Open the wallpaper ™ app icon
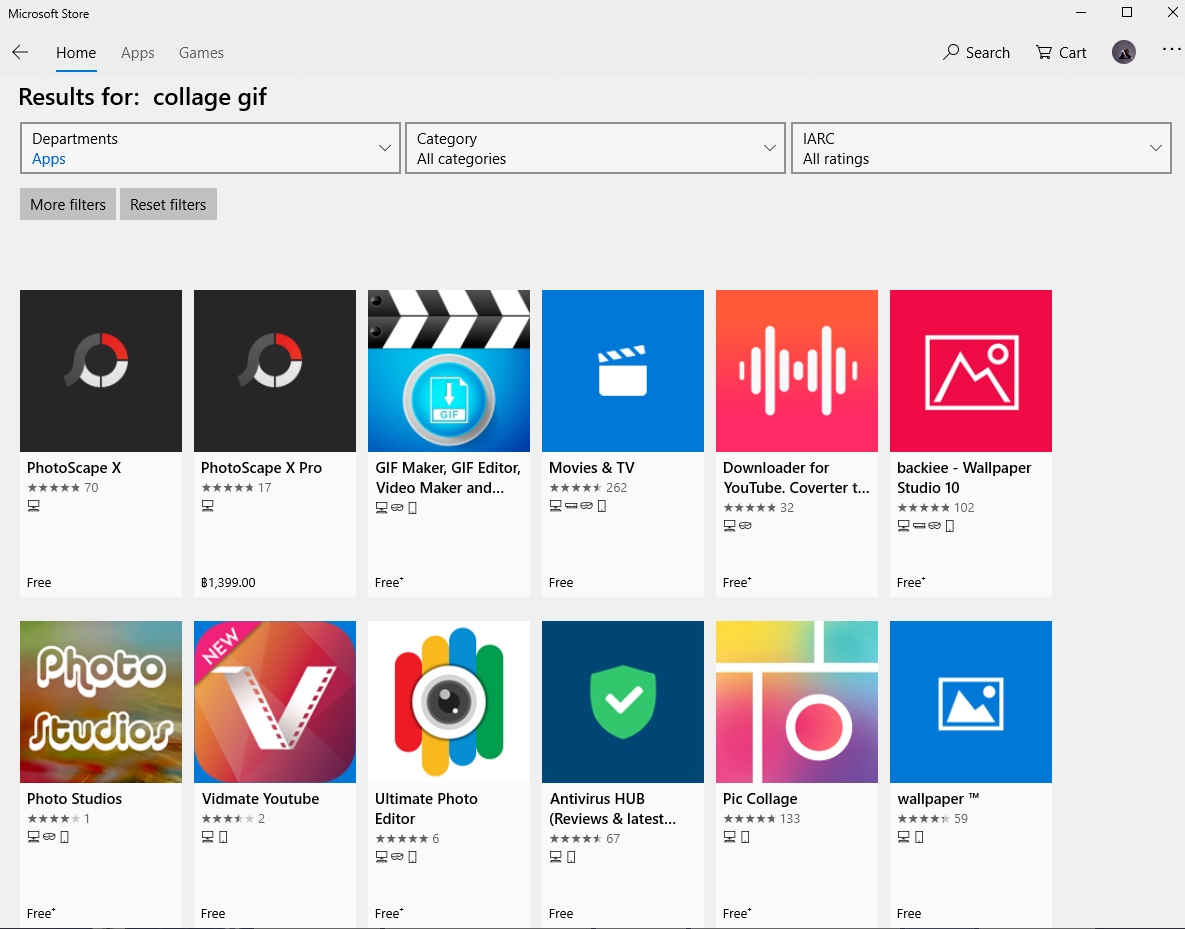The image size is (1185, 929). 971,702
